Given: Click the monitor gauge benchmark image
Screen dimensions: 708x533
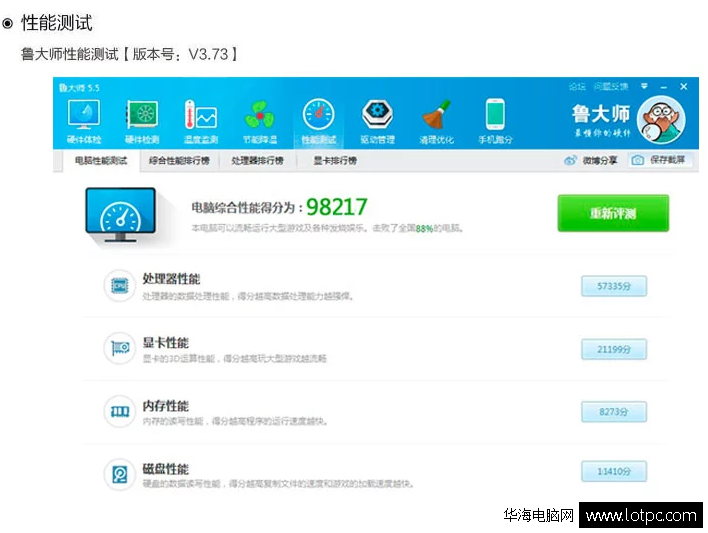Looking at the screenshot, I should pyautogui.click(x=121, y=215).
